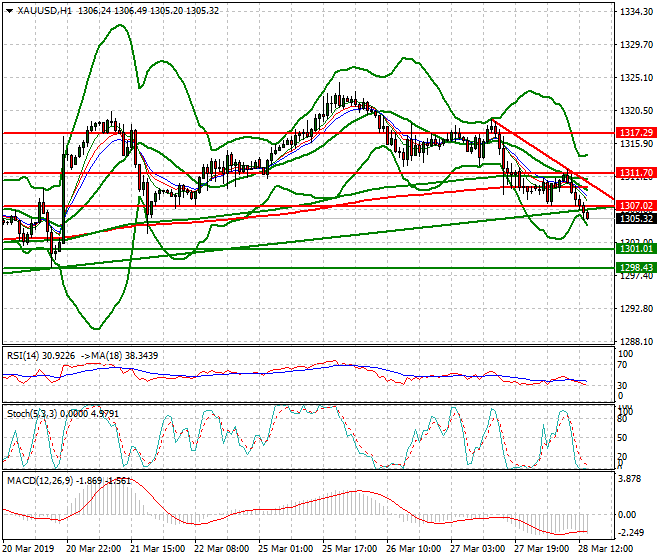Click the 1334.30 price scale value
Image resolution: width=660 pixels, height=560 pixels.
pos(636,12)
